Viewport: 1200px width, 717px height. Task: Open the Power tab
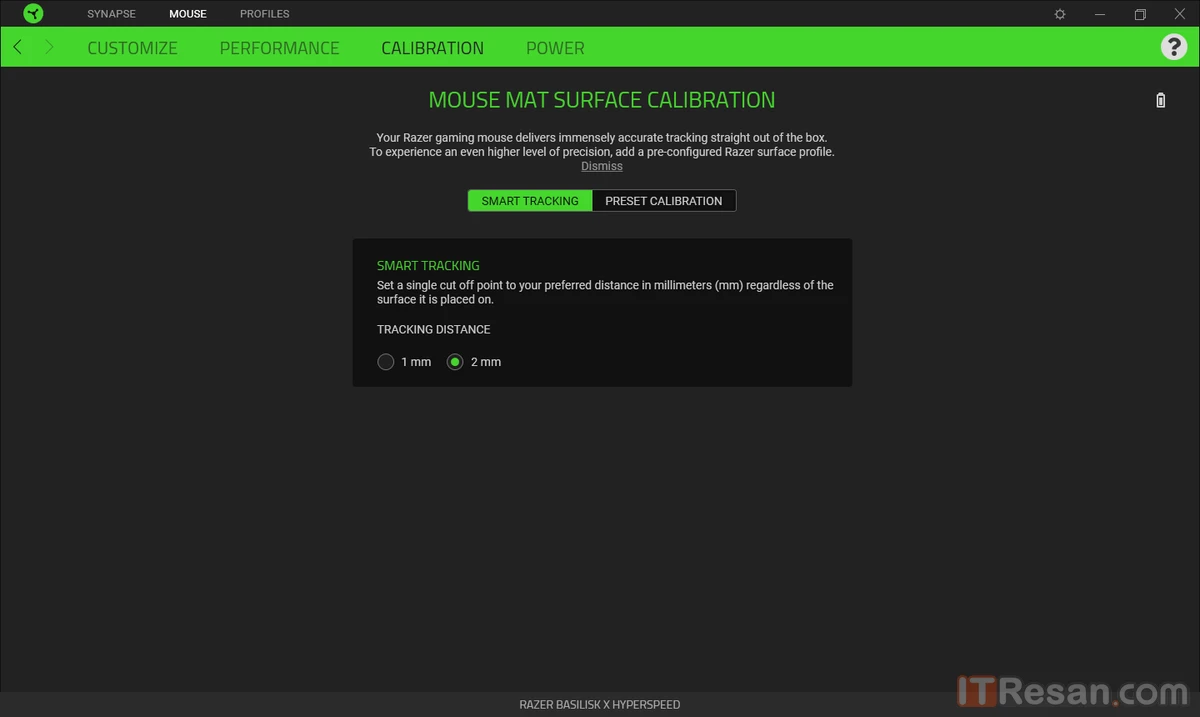tap(555, 48)
